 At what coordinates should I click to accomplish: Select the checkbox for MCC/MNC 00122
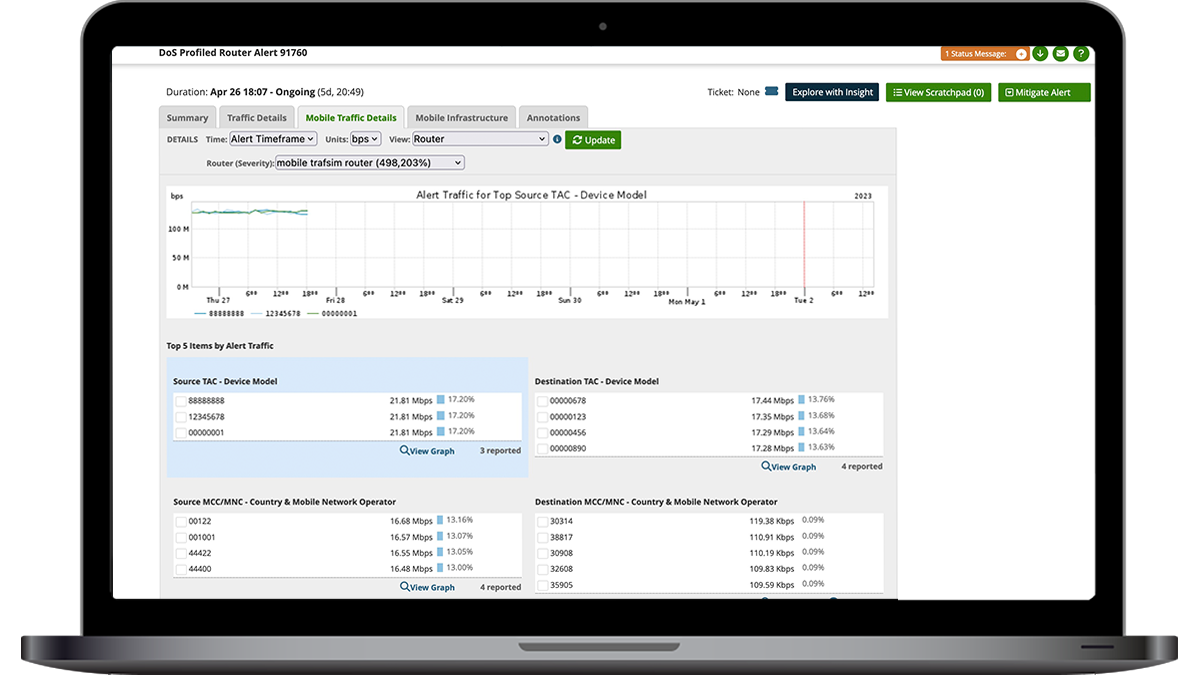coord(181,522)
